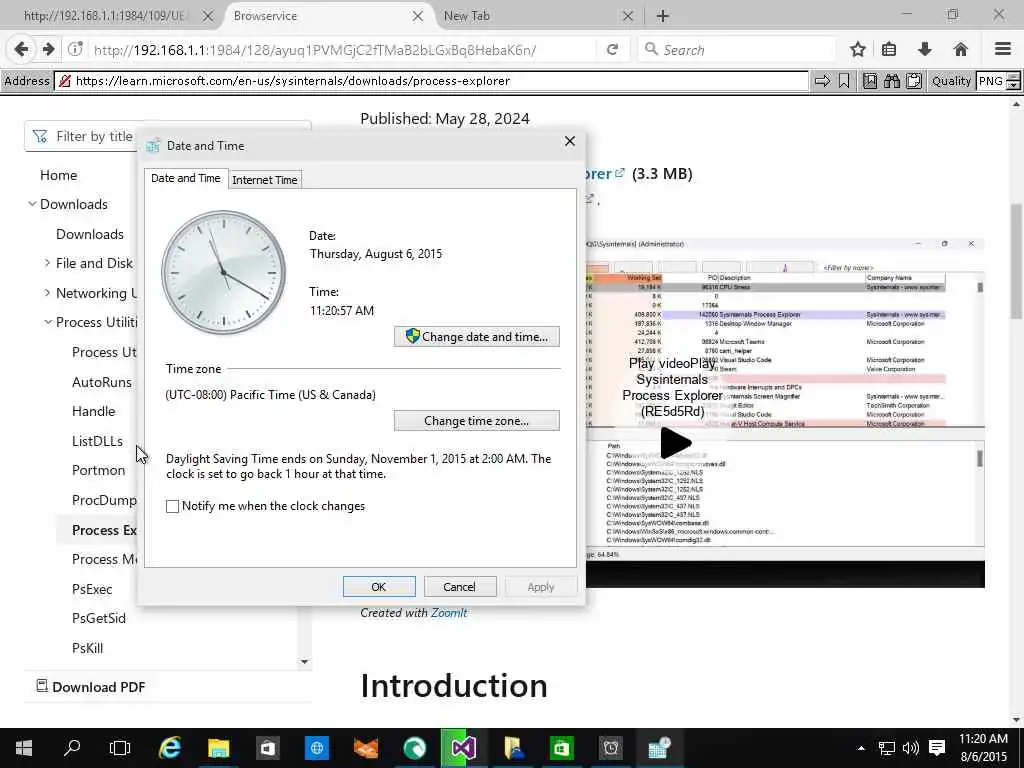Click Browservice go arrow beside address field
This screenshot has height=768, width=1024.
(822, 81)
